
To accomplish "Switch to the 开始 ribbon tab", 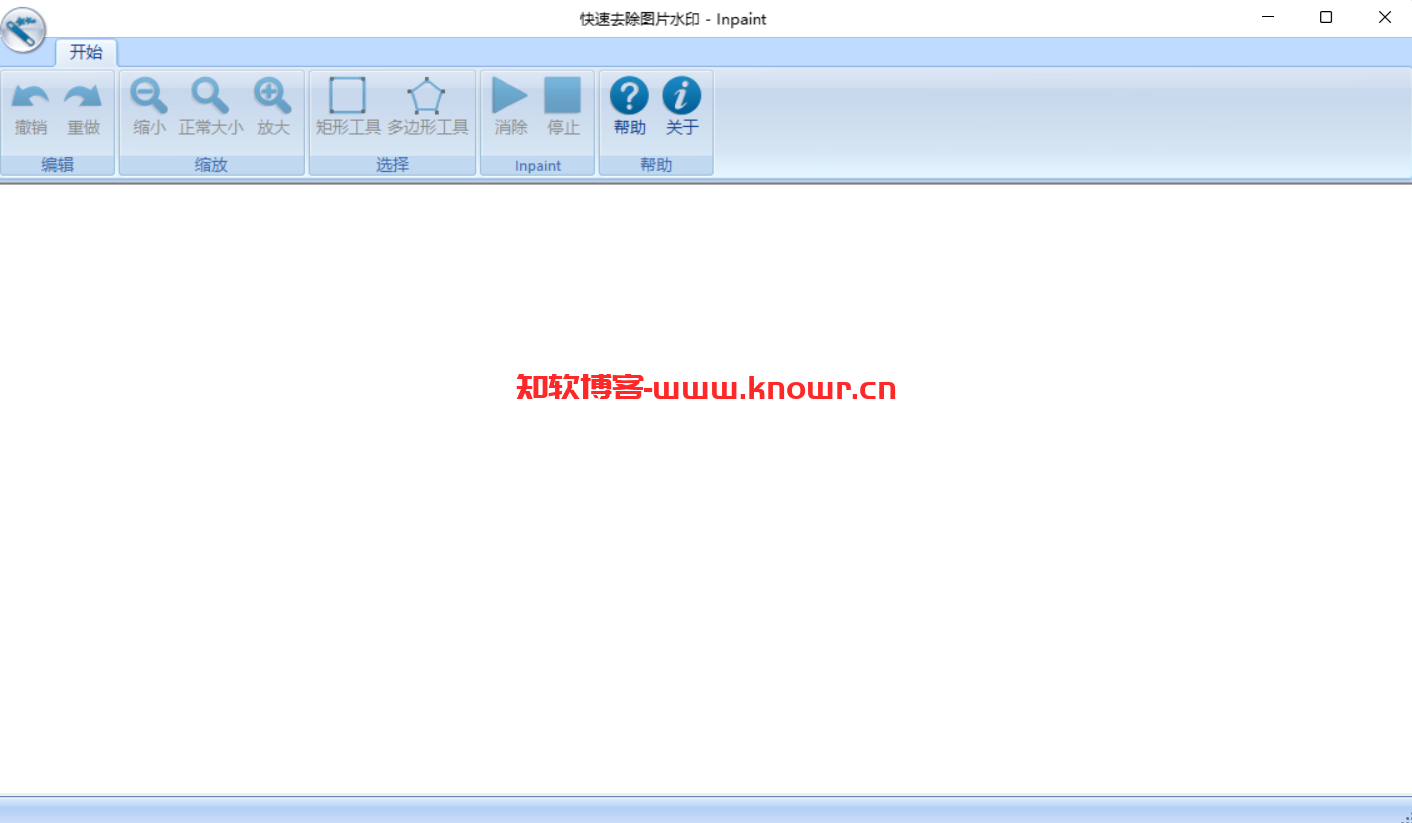I will [86, 53].
